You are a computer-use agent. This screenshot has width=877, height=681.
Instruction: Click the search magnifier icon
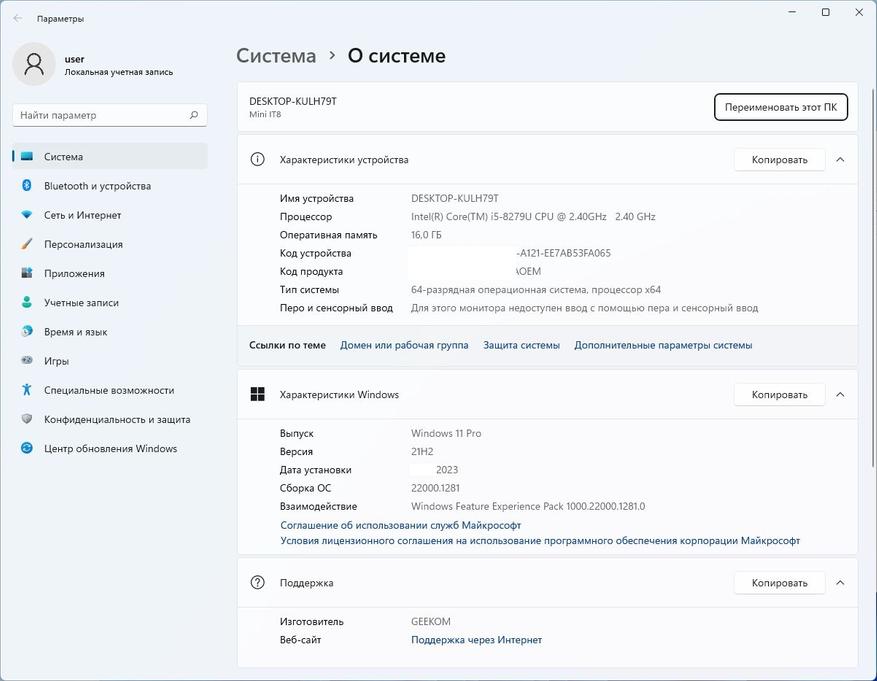click(194, 115)
